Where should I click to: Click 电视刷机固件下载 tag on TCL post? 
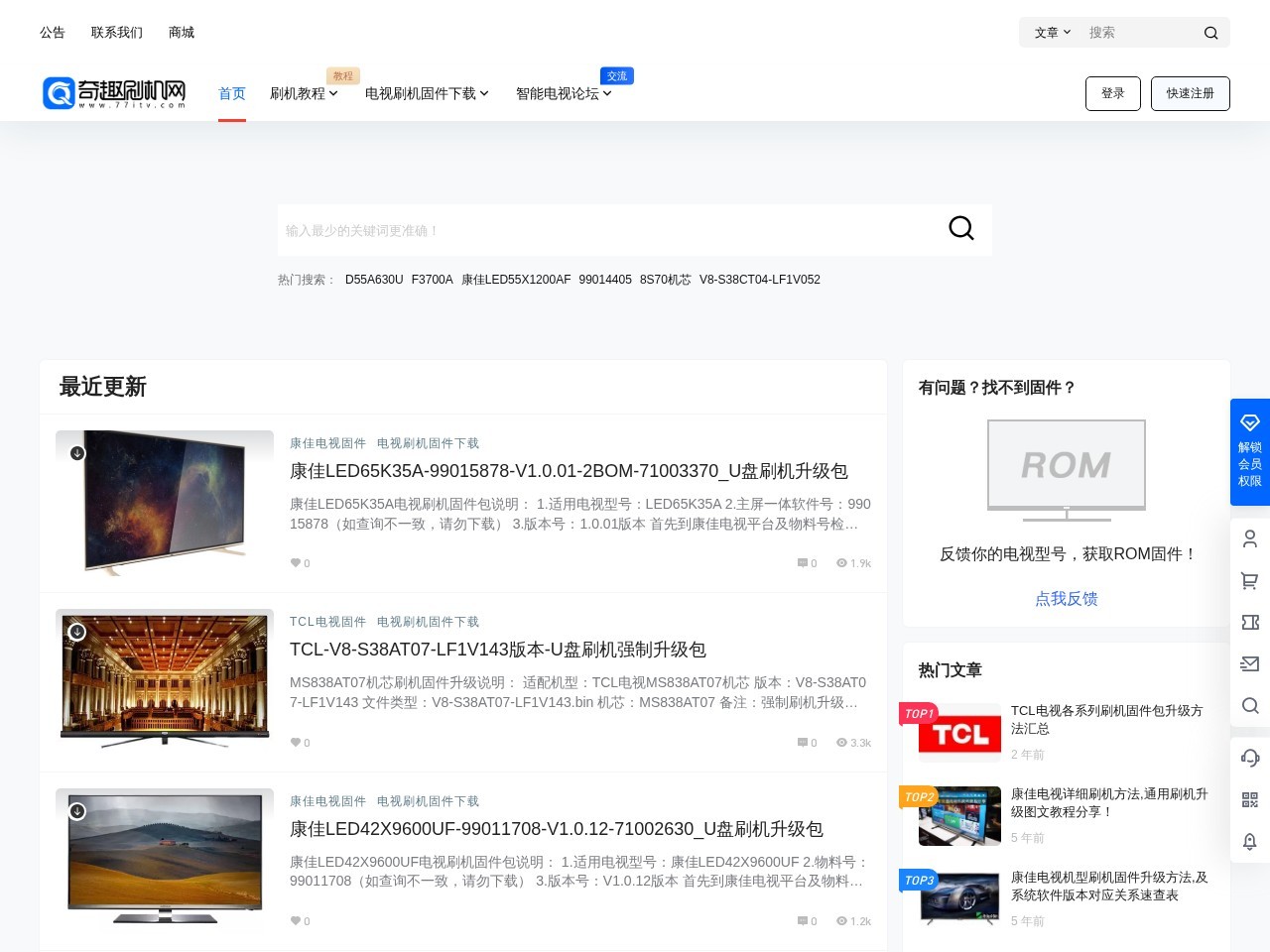pyautogui.click(x=428, y=622)
